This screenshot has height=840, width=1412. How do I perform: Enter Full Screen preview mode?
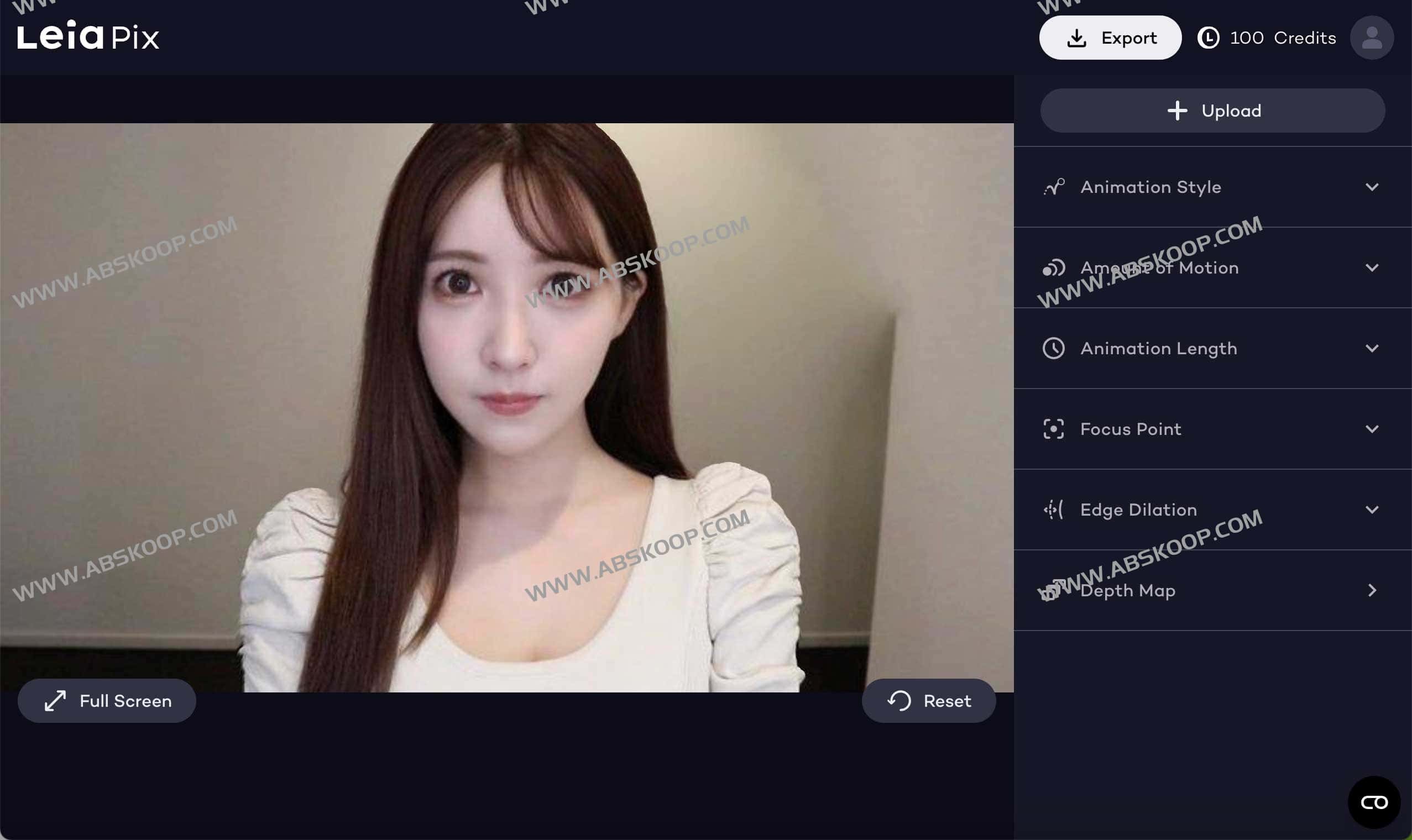(107, 701)
